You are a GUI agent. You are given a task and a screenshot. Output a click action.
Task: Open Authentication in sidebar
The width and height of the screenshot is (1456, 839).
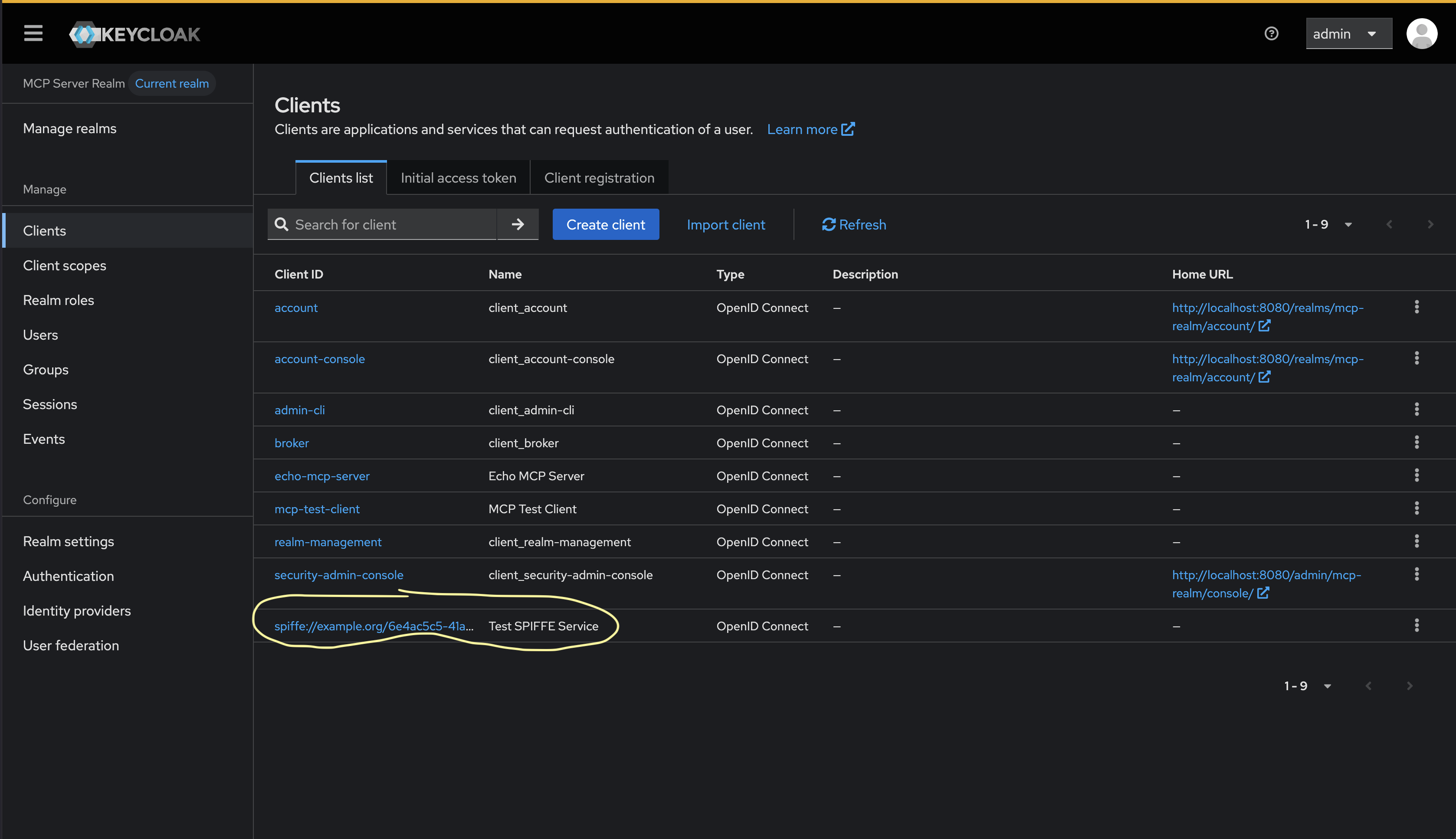(128, 576)
